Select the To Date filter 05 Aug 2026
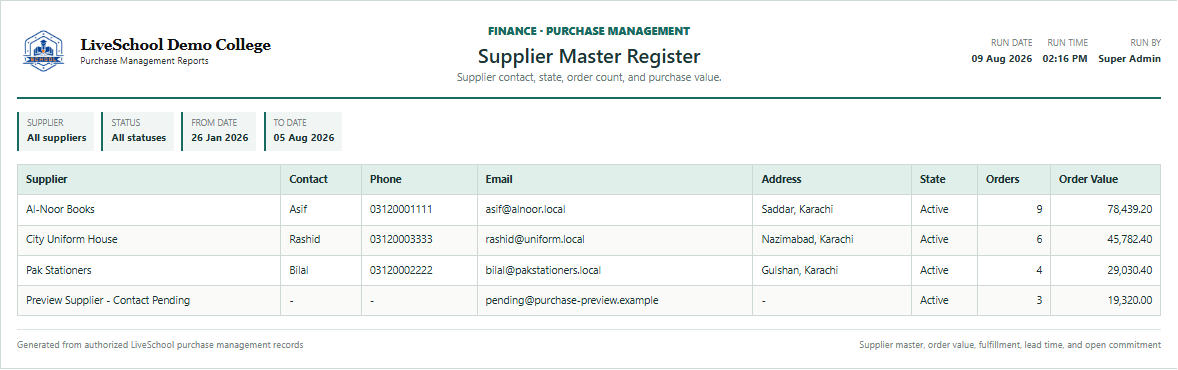The image size is (1178, 370). (304, 132)
